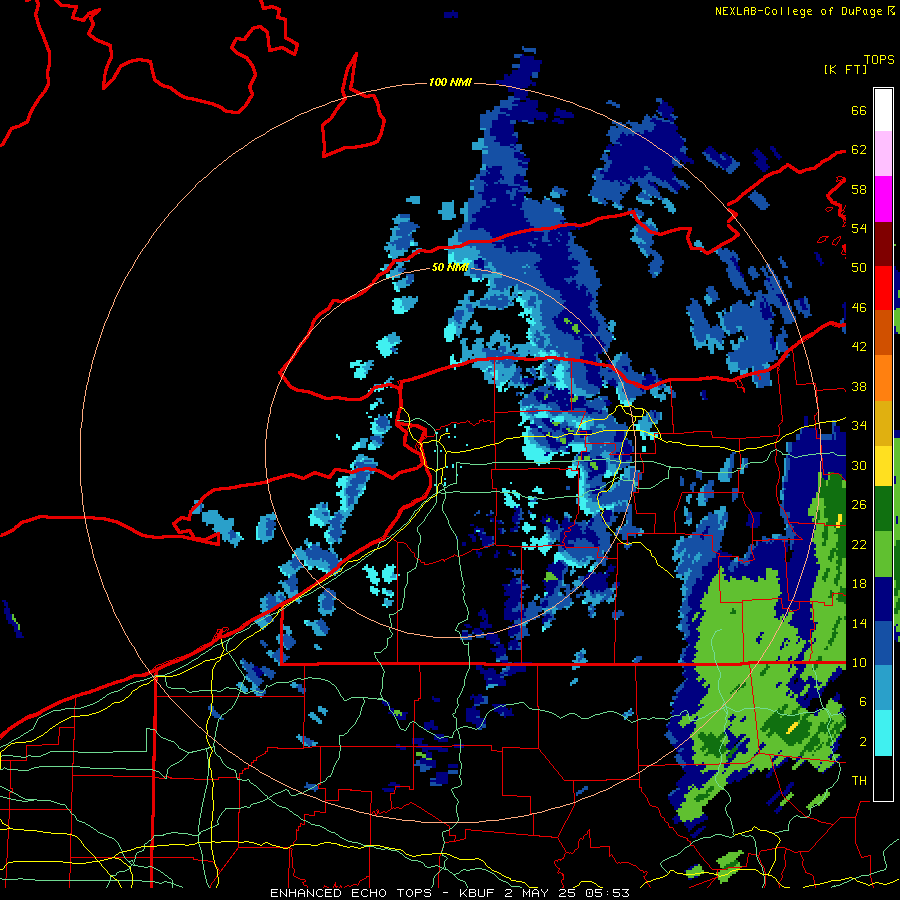Click the legend value 22

point(859,544)
